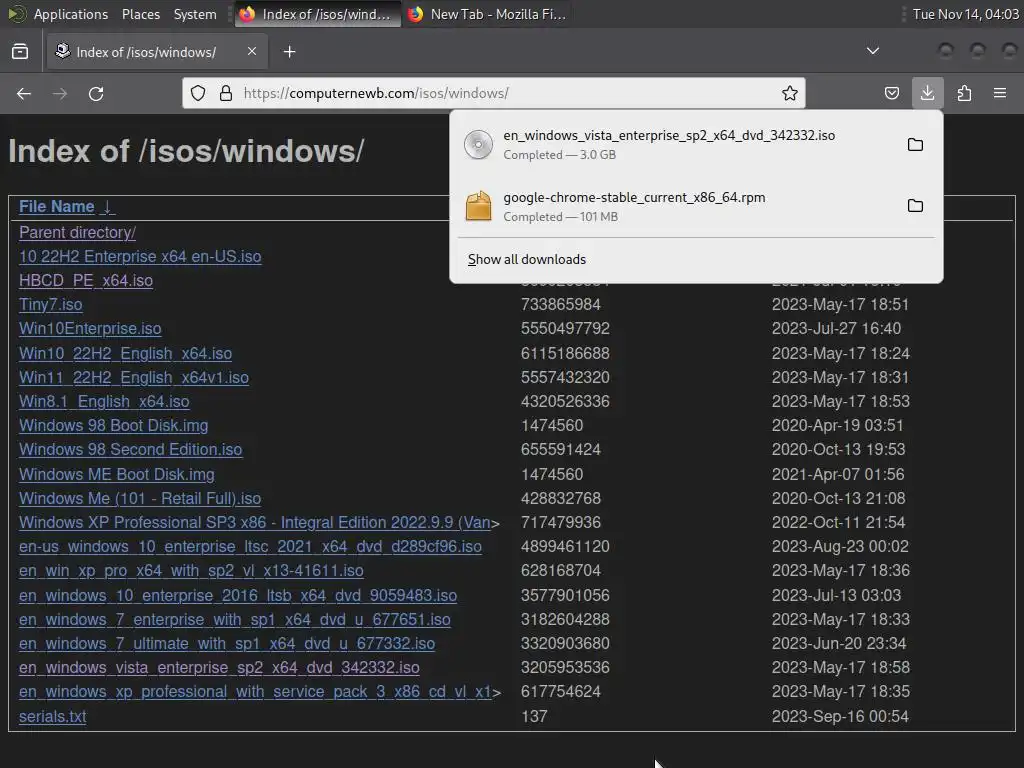
Task: Download en_win_xp_pro_x64_with_sp2 iso
Action: pyautogui.click(x=191, y=571)
